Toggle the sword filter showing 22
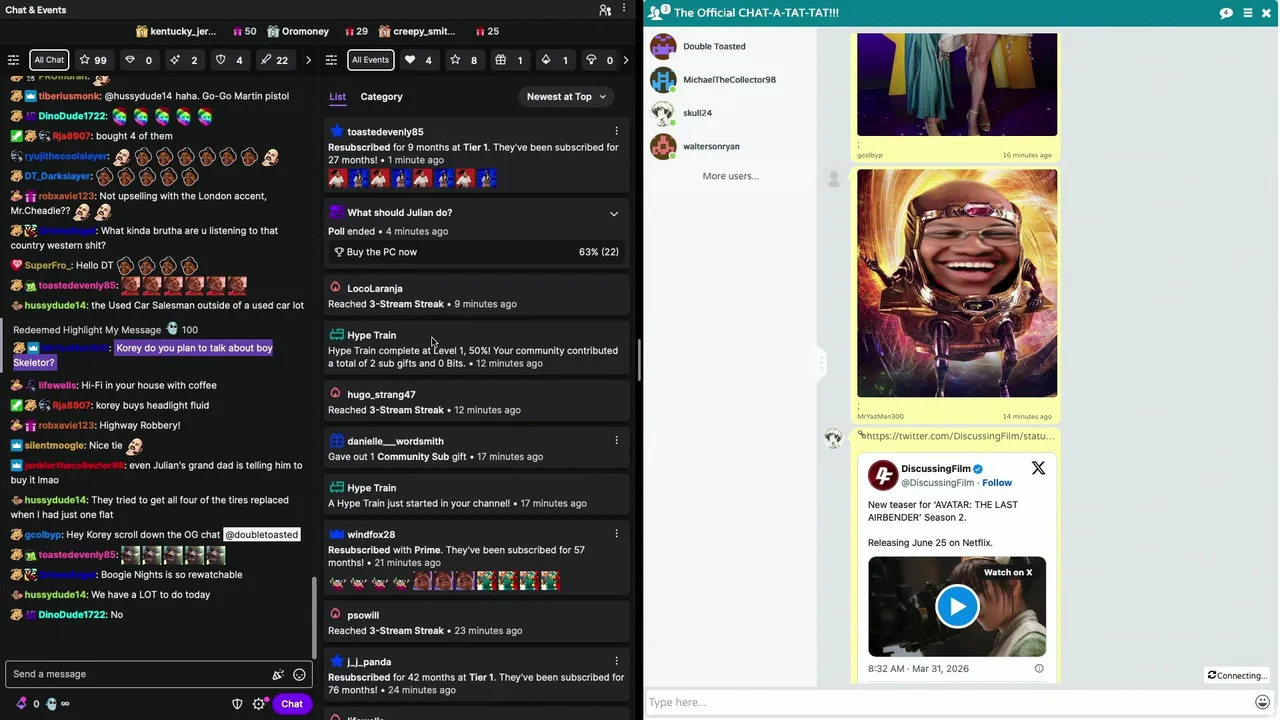The width and height of the screenshot is (1280, 720). (x=274, y=60)
